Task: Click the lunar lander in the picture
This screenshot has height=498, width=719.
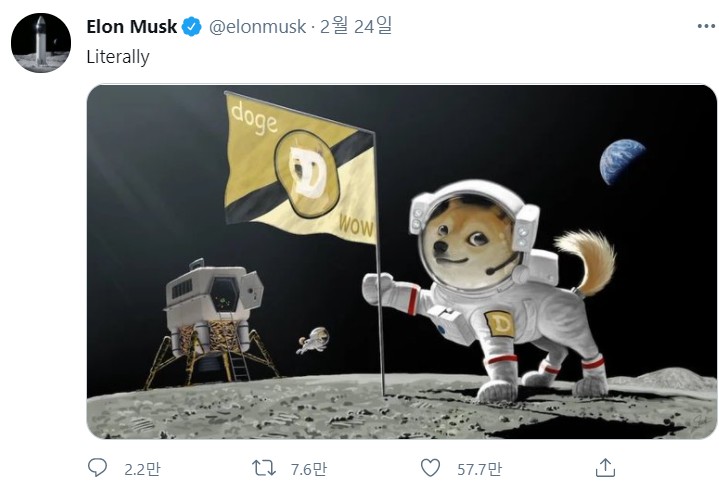Action: pos(211,323)
